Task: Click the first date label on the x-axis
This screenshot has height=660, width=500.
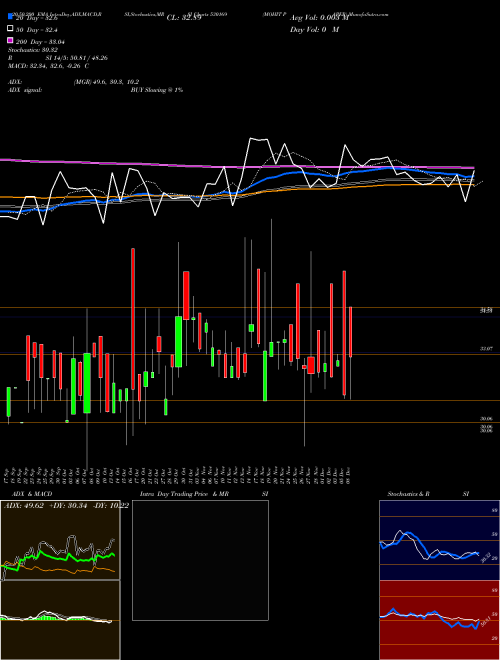Action: [x=8, y=475]
